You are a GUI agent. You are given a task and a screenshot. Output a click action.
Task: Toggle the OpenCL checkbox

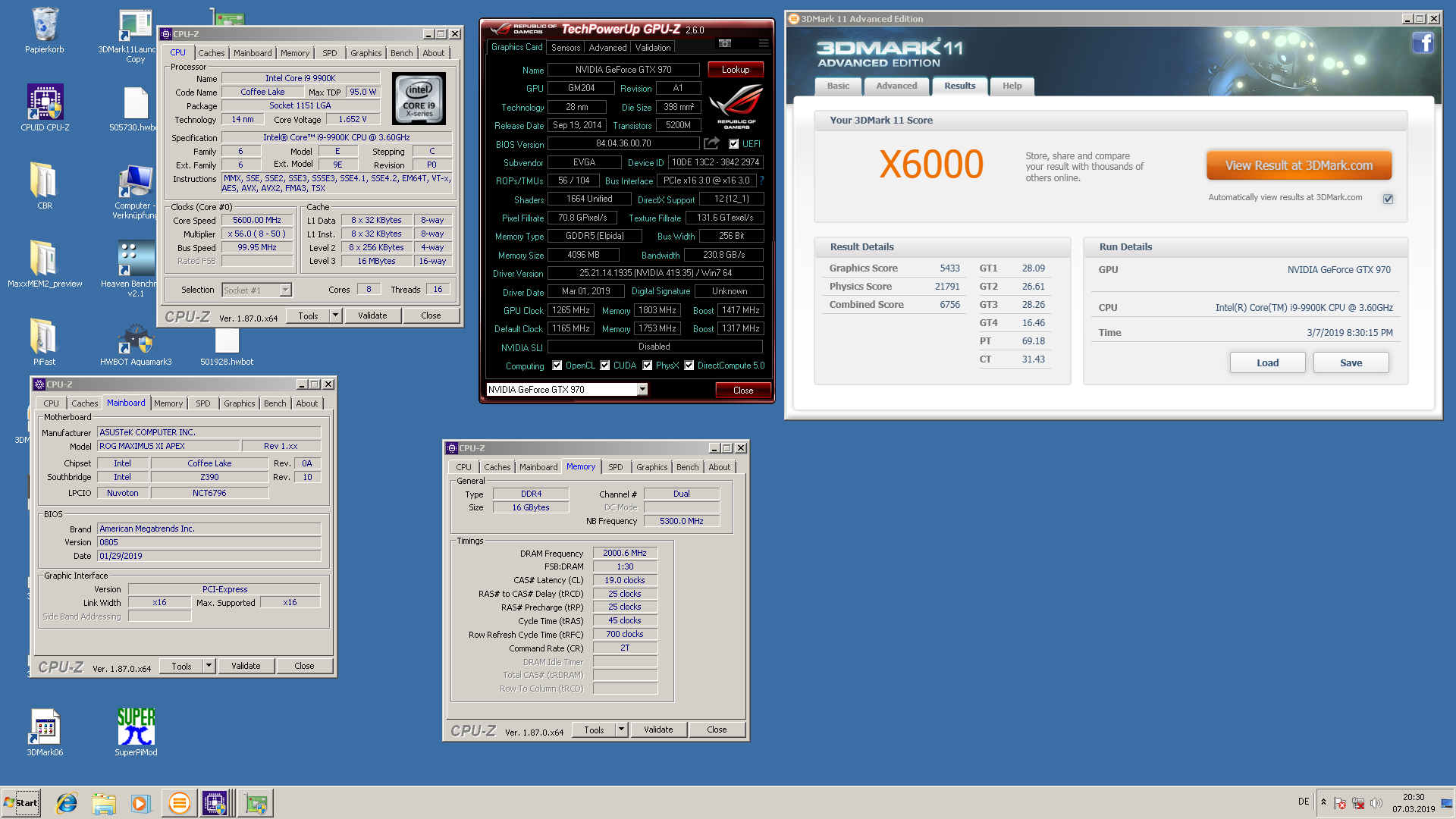click(x=557, y=366)
